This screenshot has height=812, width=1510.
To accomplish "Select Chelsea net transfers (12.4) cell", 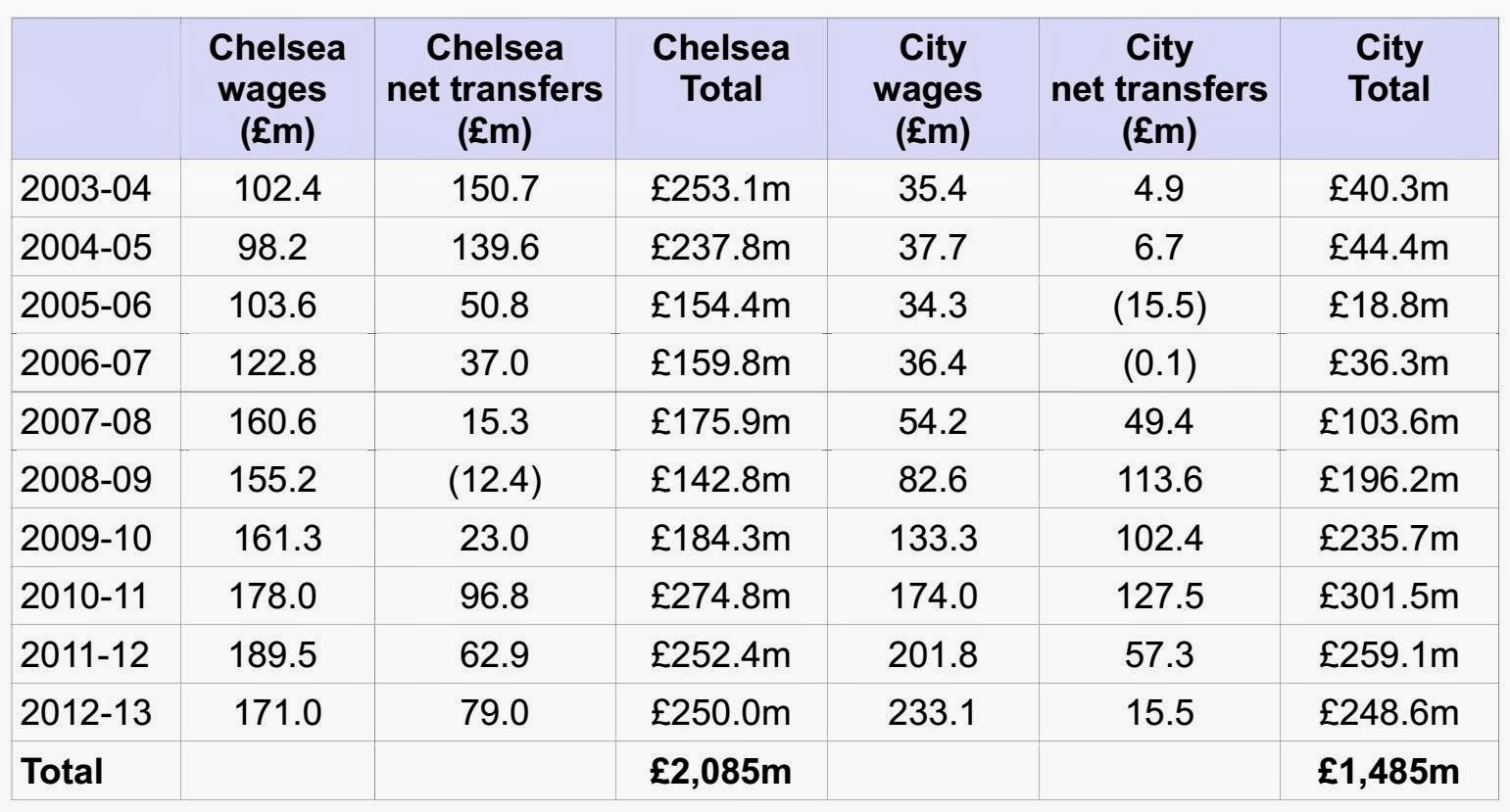I will point(495,480).
